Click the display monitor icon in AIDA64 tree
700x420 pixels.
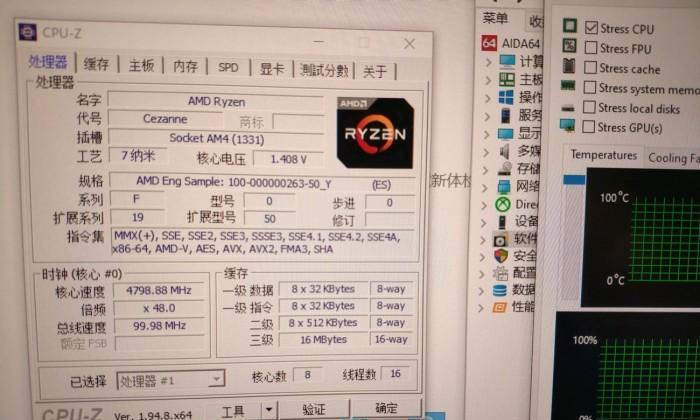click(x=505, y=134)
